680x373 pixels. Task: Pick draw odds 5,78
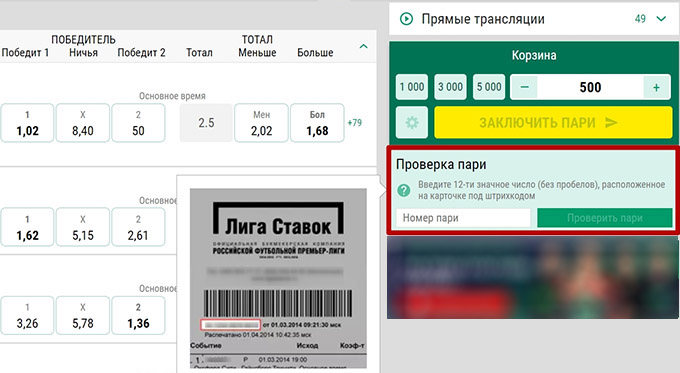[x=83, y=315]
